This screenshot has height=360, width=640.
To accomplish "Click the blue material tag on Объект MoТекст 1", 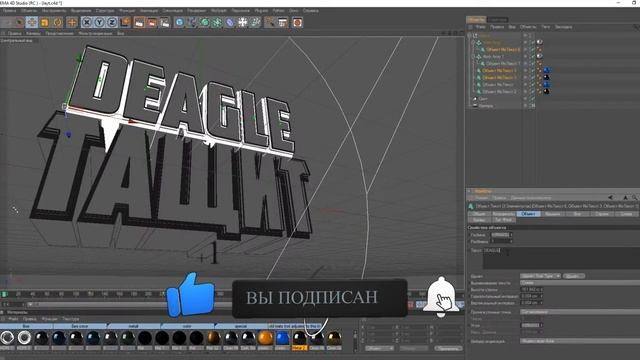I will 546,70.
